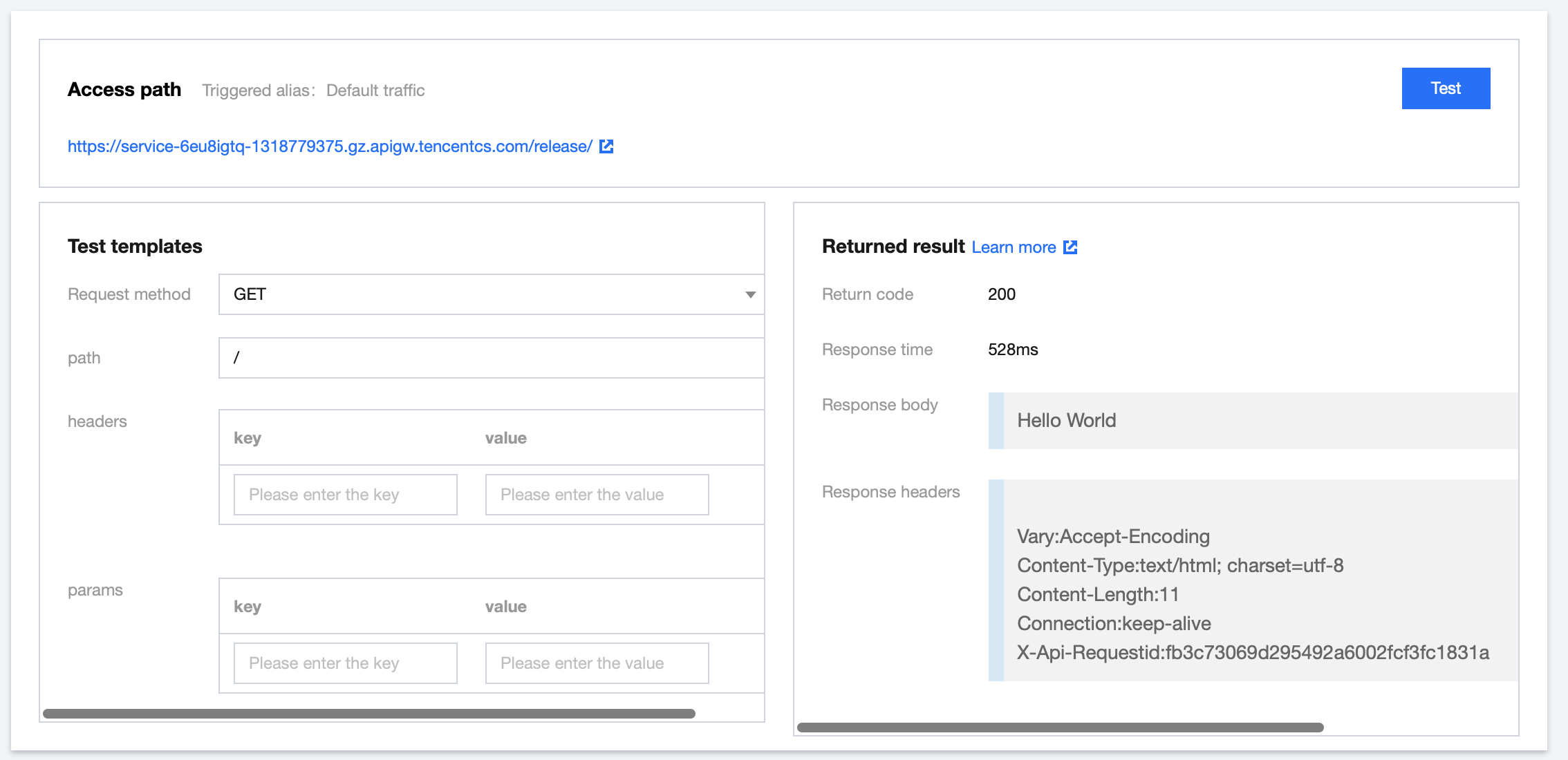The height and width of the screenshot is (760, 1568).
Task: Click the Content-Type response header line
Action: pyautogui.click(x=1180, y=566)
